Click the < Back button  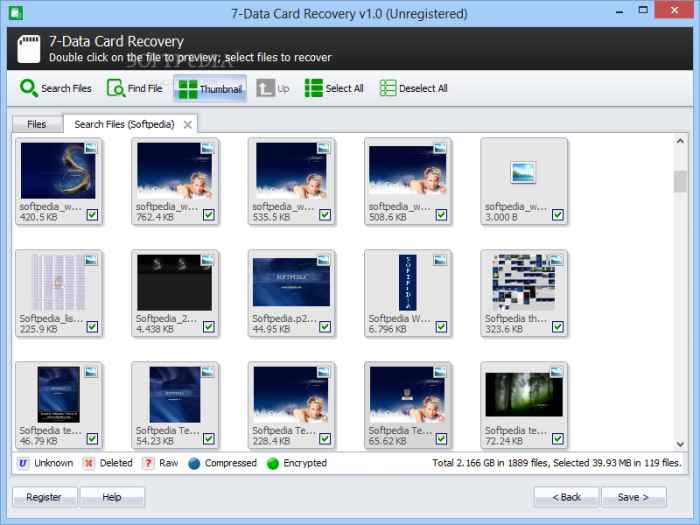566,497
